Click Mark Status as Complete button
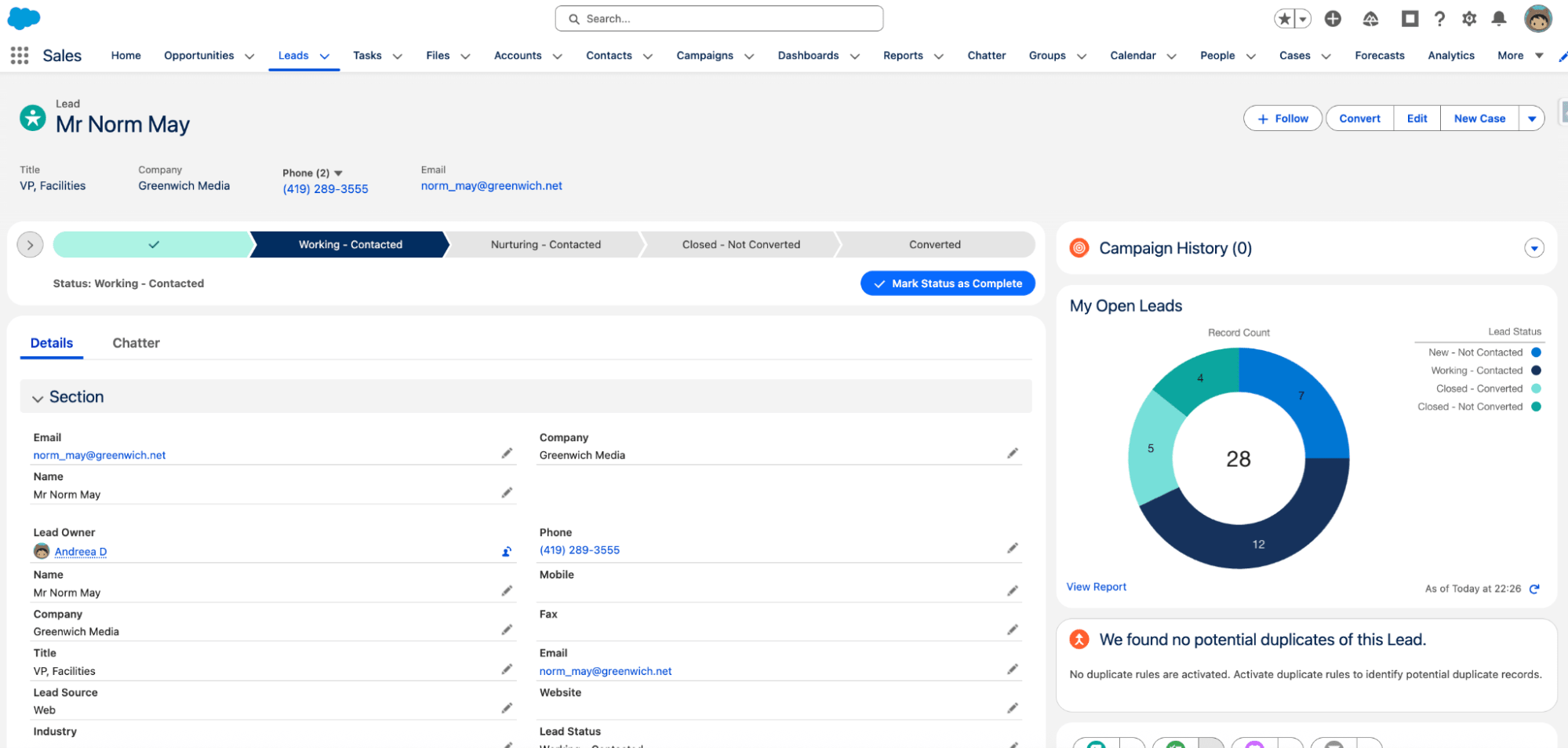Viewport: 1568px width, 748px height. click(947, 283)
